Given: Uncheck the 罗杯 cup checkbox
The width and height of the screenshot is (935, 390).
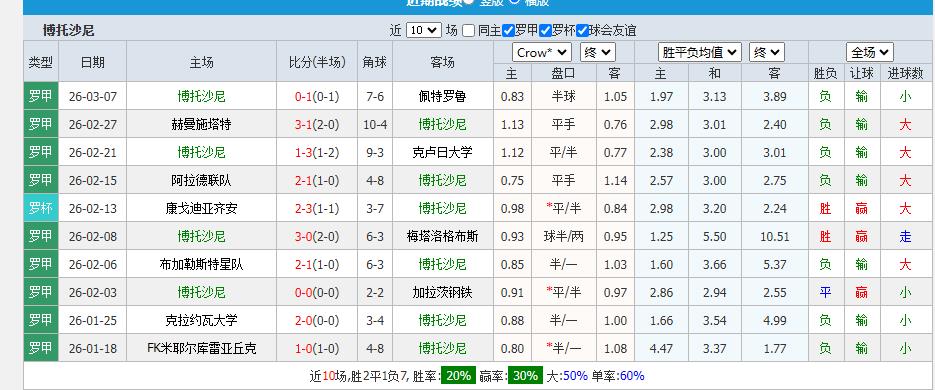Looking at the screenshot, I should tap(545, 30).
